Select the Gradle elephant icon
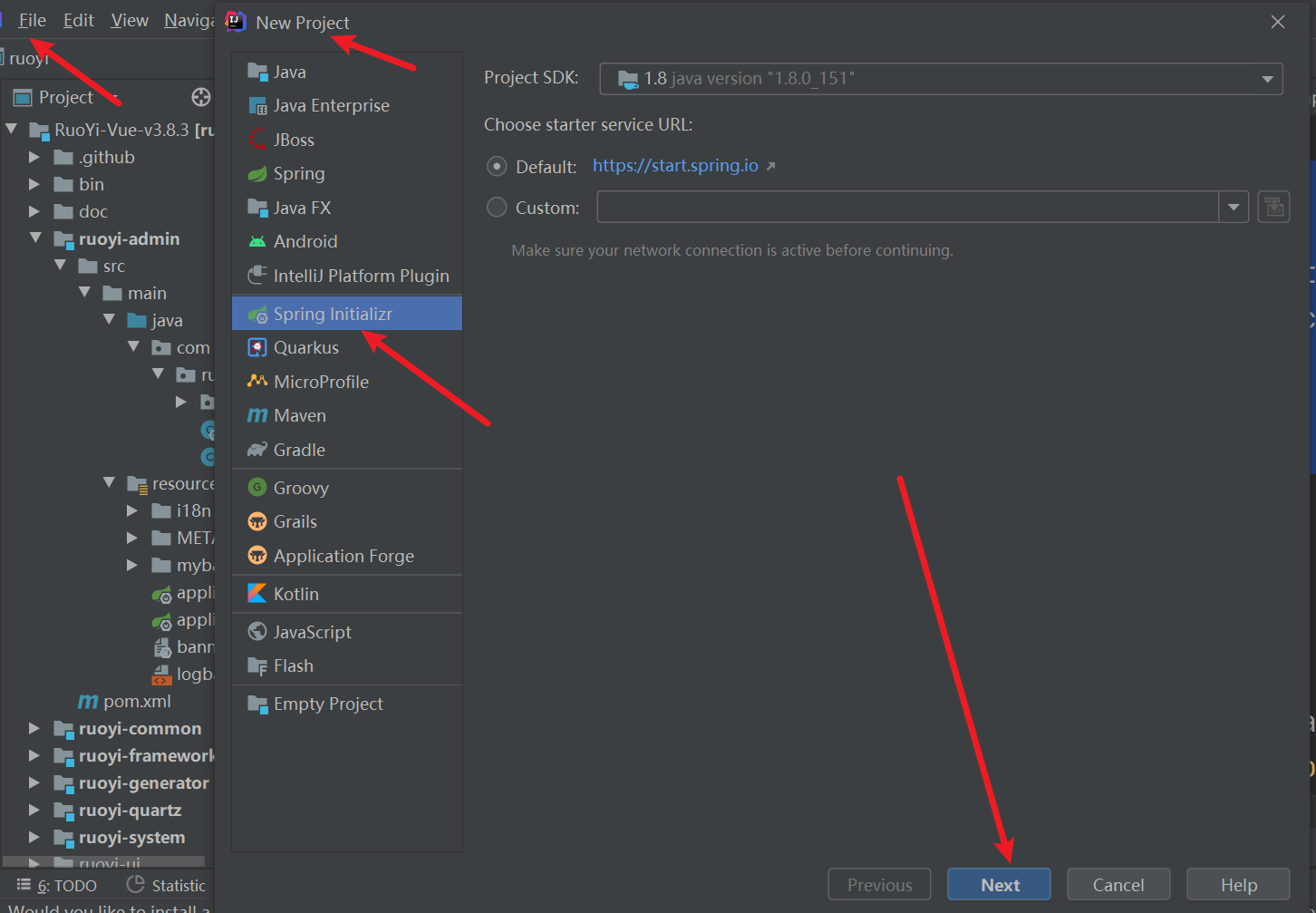Image resolution: width=1316 pixels, height=913 pixels. (x=257, y=450)
